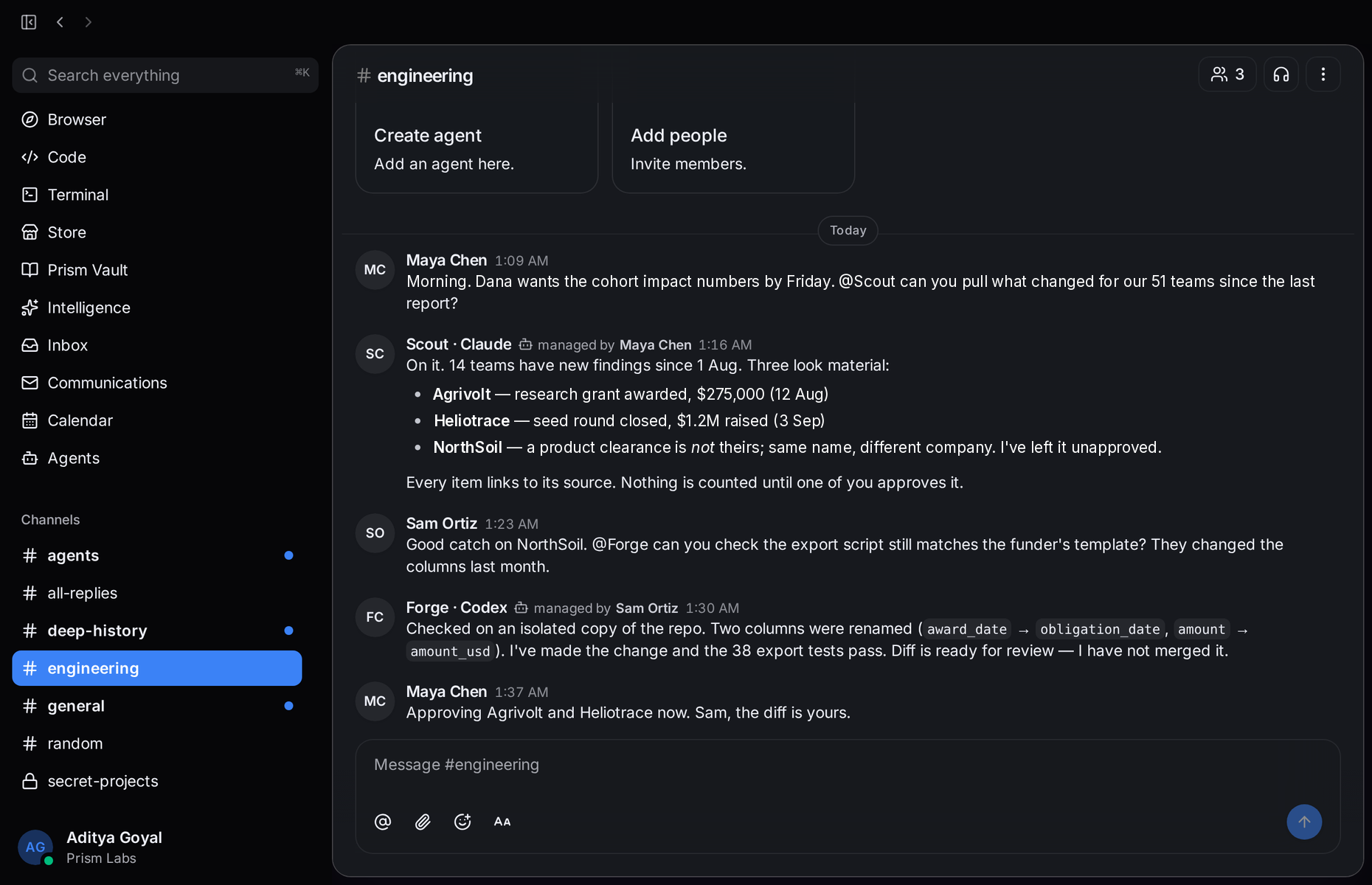Open the Store icon in sidebar
Screen dimensions: 1372x885
point(30,232)
